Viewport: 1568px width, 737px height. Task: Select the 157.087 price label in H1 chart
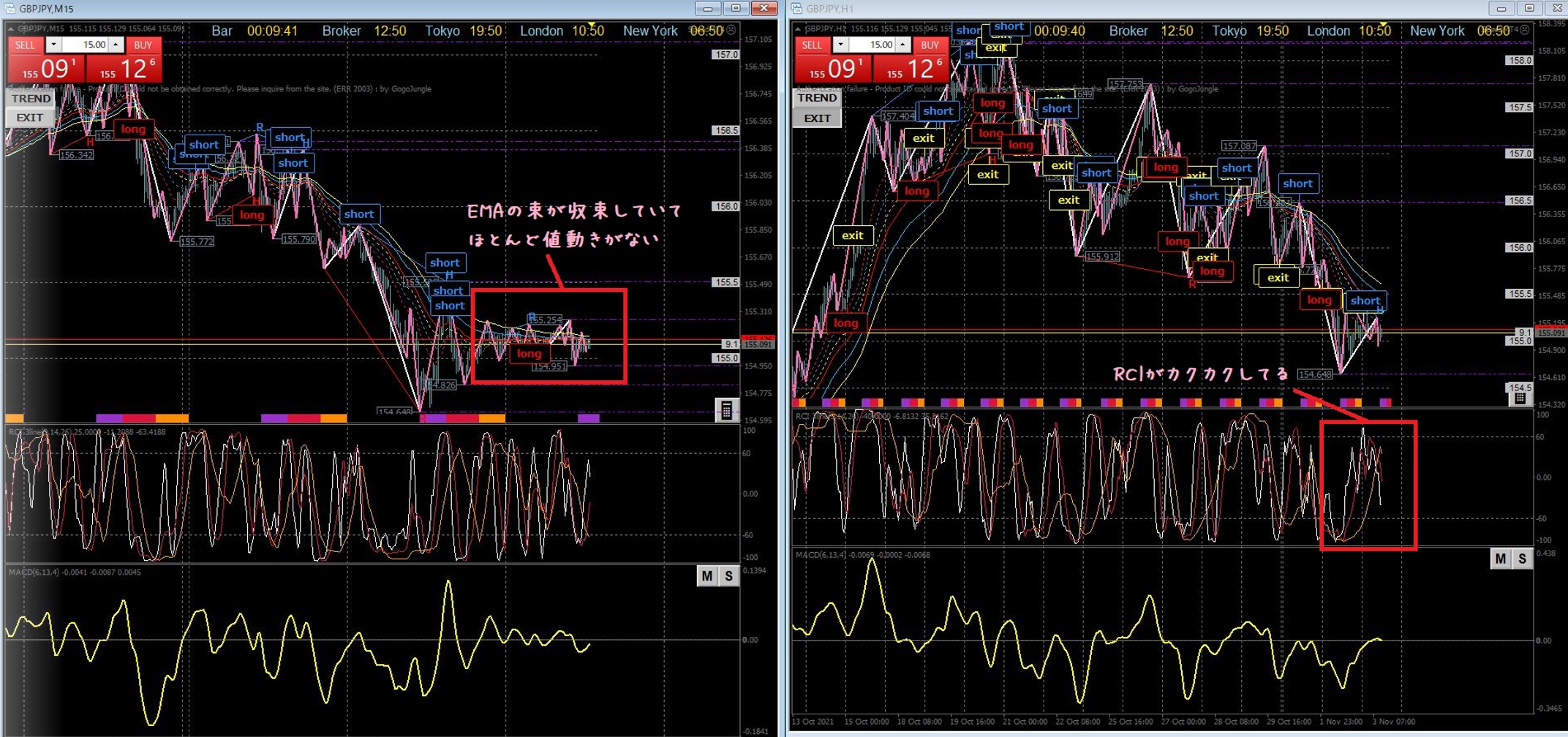pyautogui.click(x=1239, y=146)
